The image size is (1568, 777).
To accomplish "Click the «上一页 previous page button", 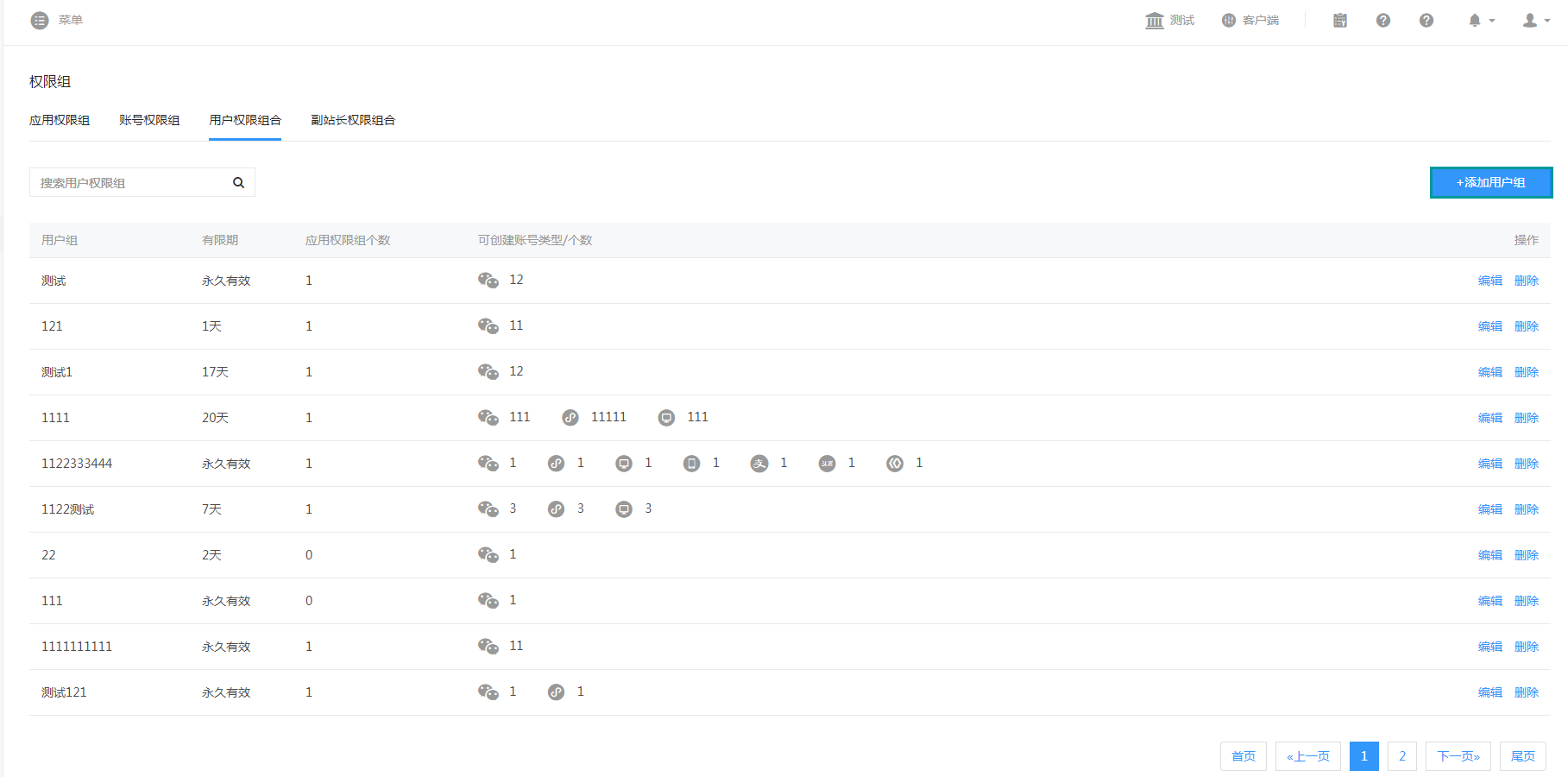I will (x=1308, y=756).
